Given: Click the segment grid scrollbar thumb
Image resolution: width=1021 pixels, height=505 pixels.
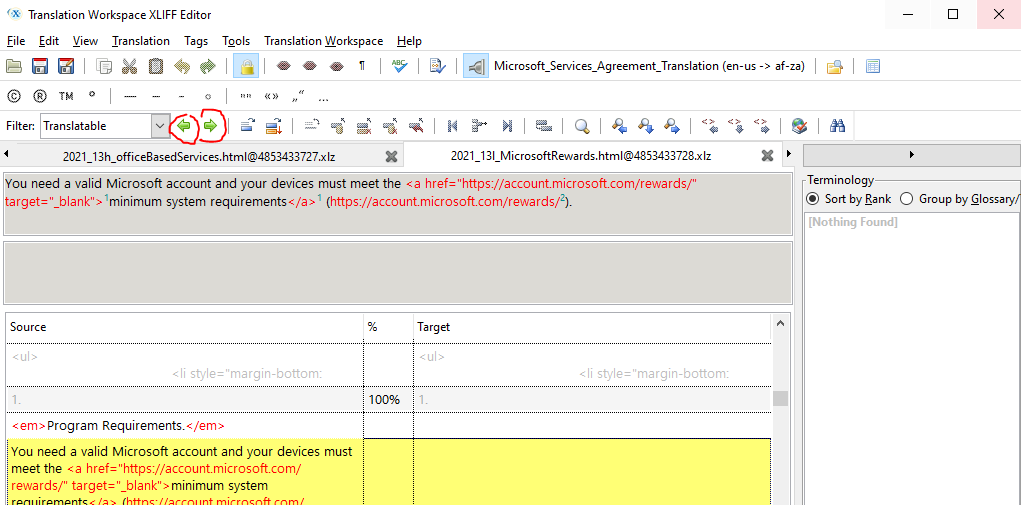Looking at the screenshot, I should click(x=780, y=398).
